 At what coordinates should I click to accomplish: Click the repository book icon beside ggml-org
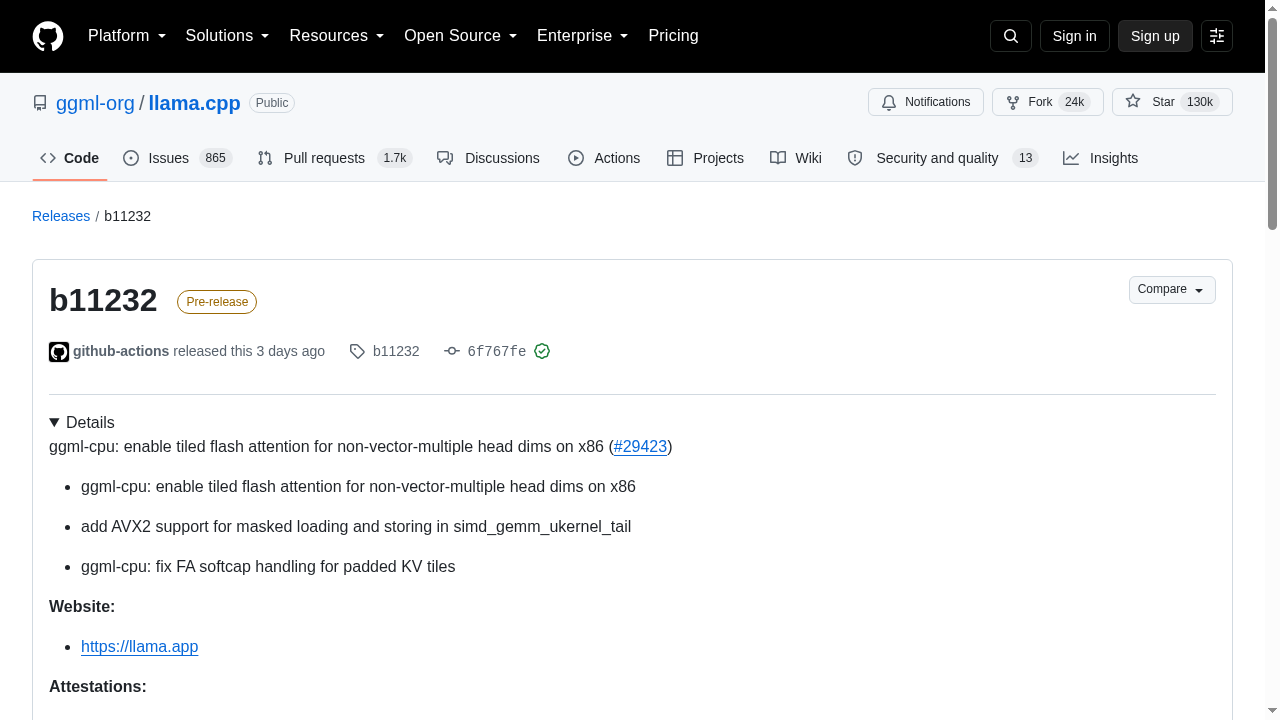40,103
